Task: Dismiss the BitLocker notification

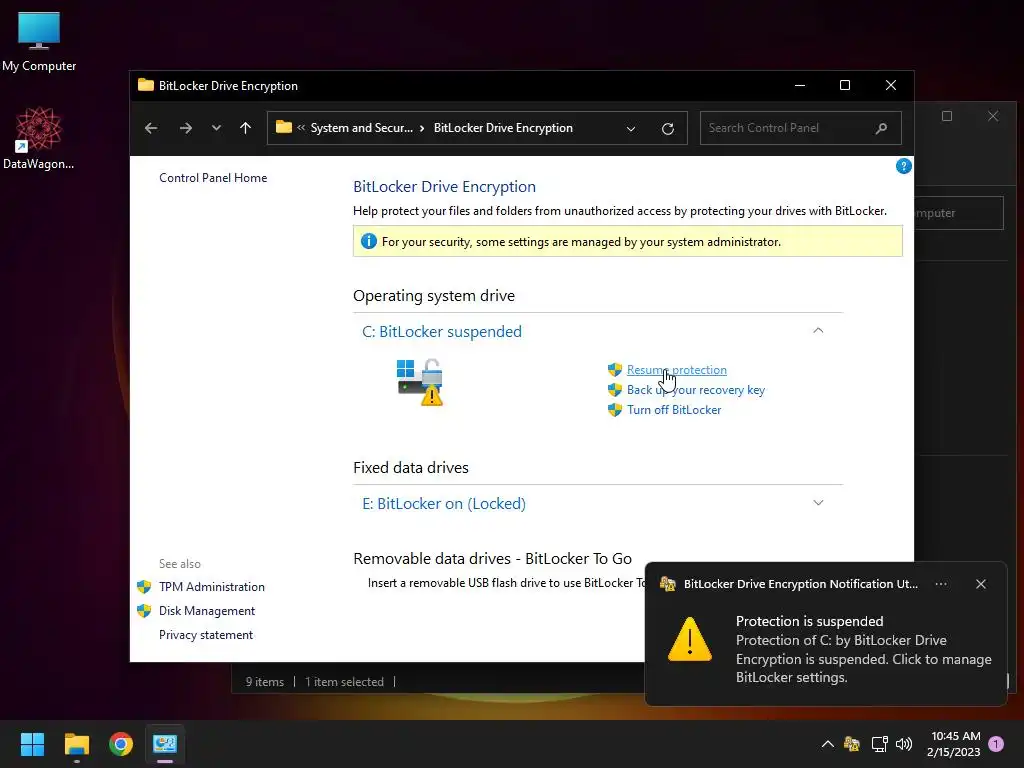Action: (980, 584)
